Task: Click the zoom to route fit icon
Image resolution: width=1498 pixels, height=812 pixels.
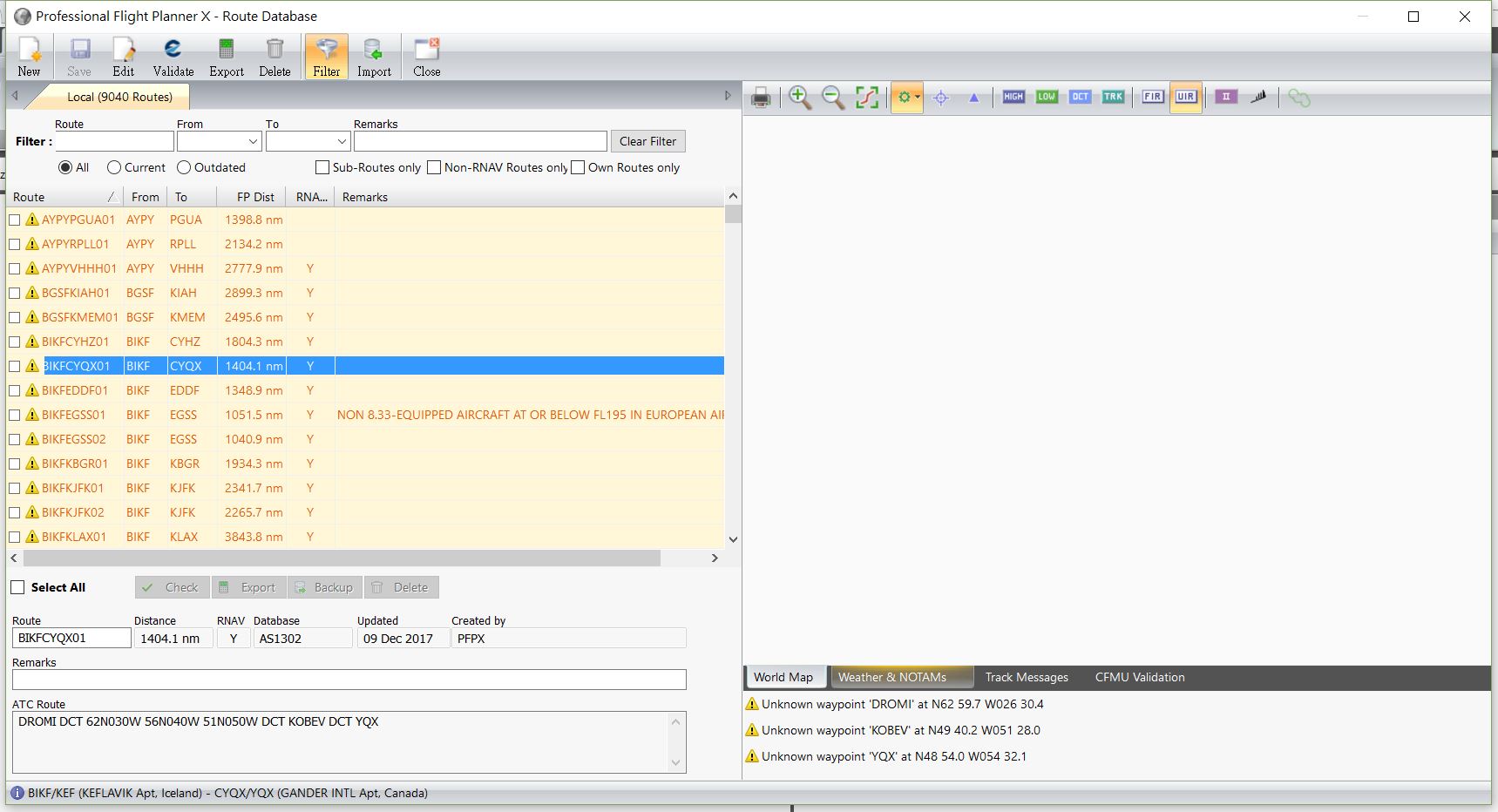Action: (867, 98)
